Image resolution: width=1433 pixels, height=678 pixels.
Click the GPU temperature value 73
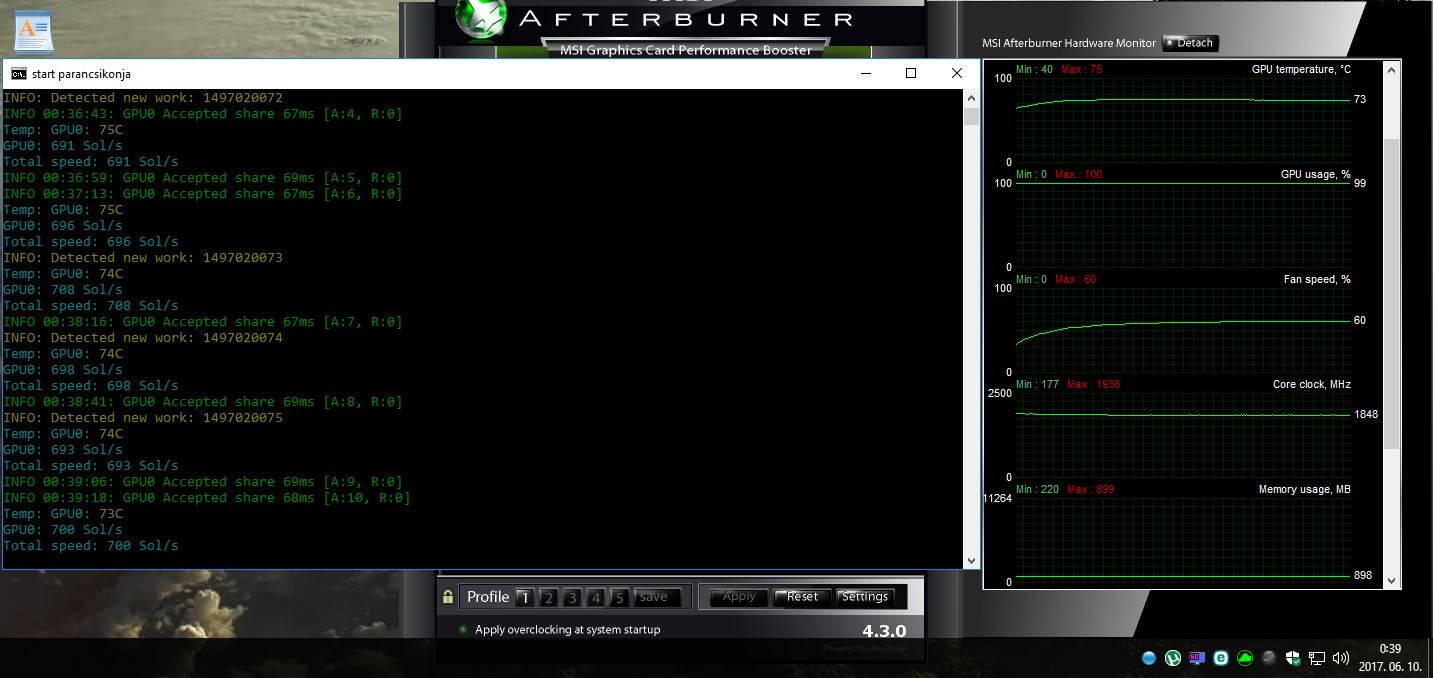click(x=1360, y=99)
